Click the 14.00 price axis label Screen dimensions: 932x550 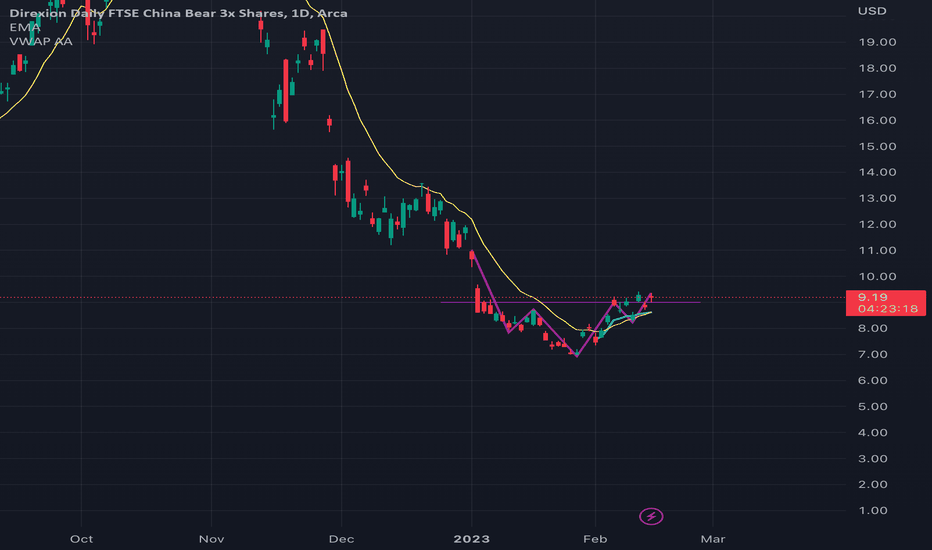[877, 172]
